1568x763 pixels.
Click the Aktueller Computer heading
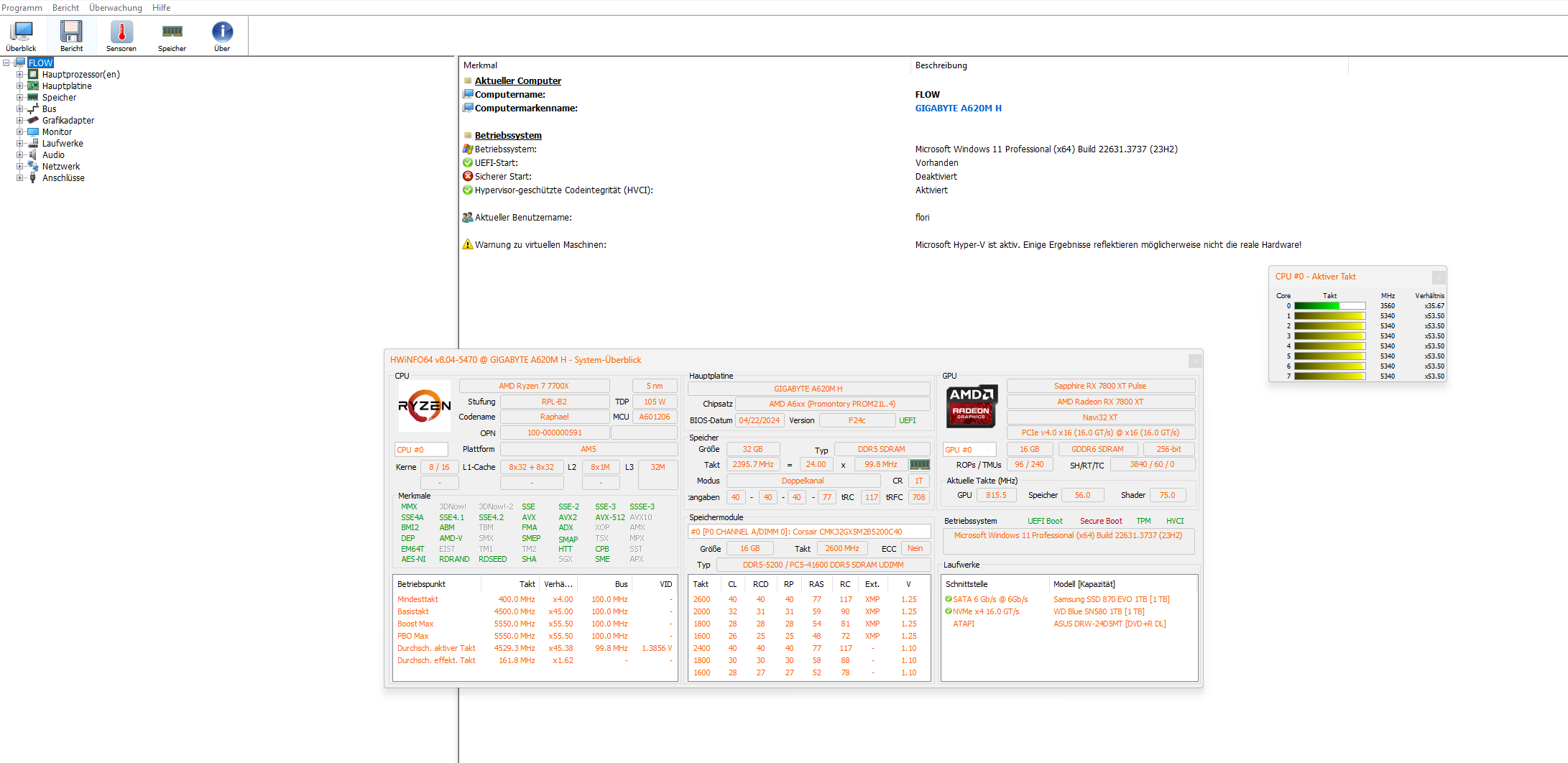pyautogui.click(x=518, y=81)
